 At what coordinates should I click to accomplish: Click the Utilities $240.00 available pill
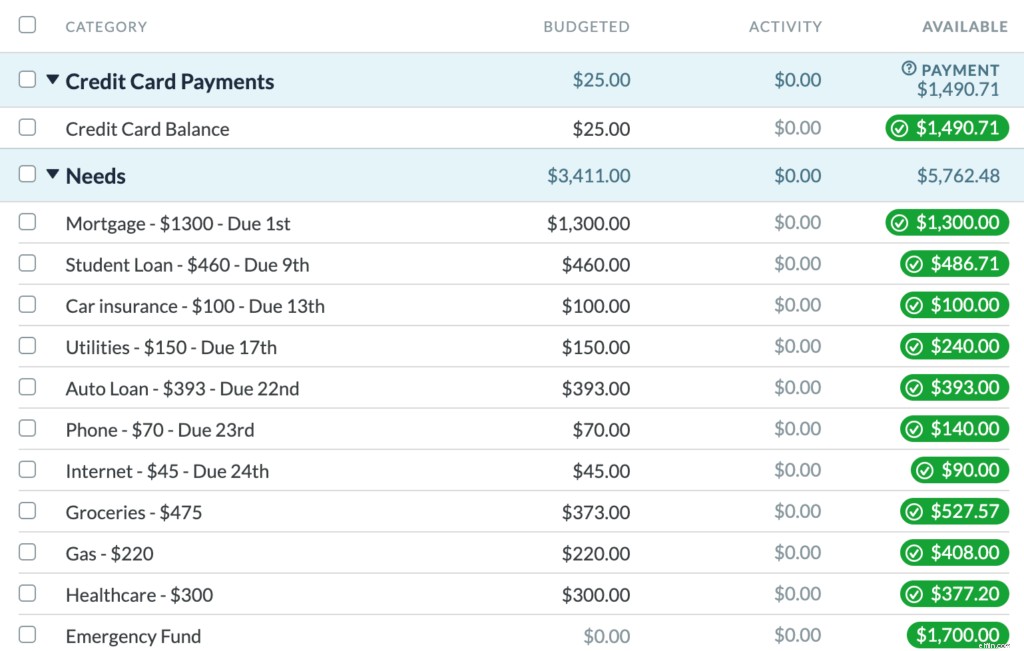pyautogui.click(x=952, y=346)
